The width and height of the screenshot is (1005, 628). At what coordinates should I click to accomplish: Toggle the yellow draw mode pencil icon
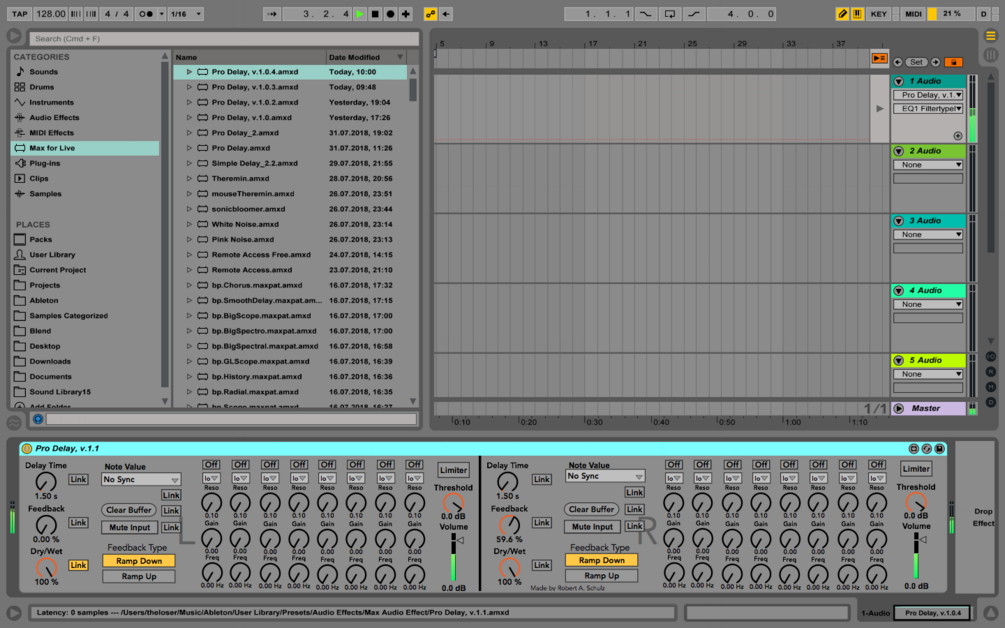[x=842, y=13]
